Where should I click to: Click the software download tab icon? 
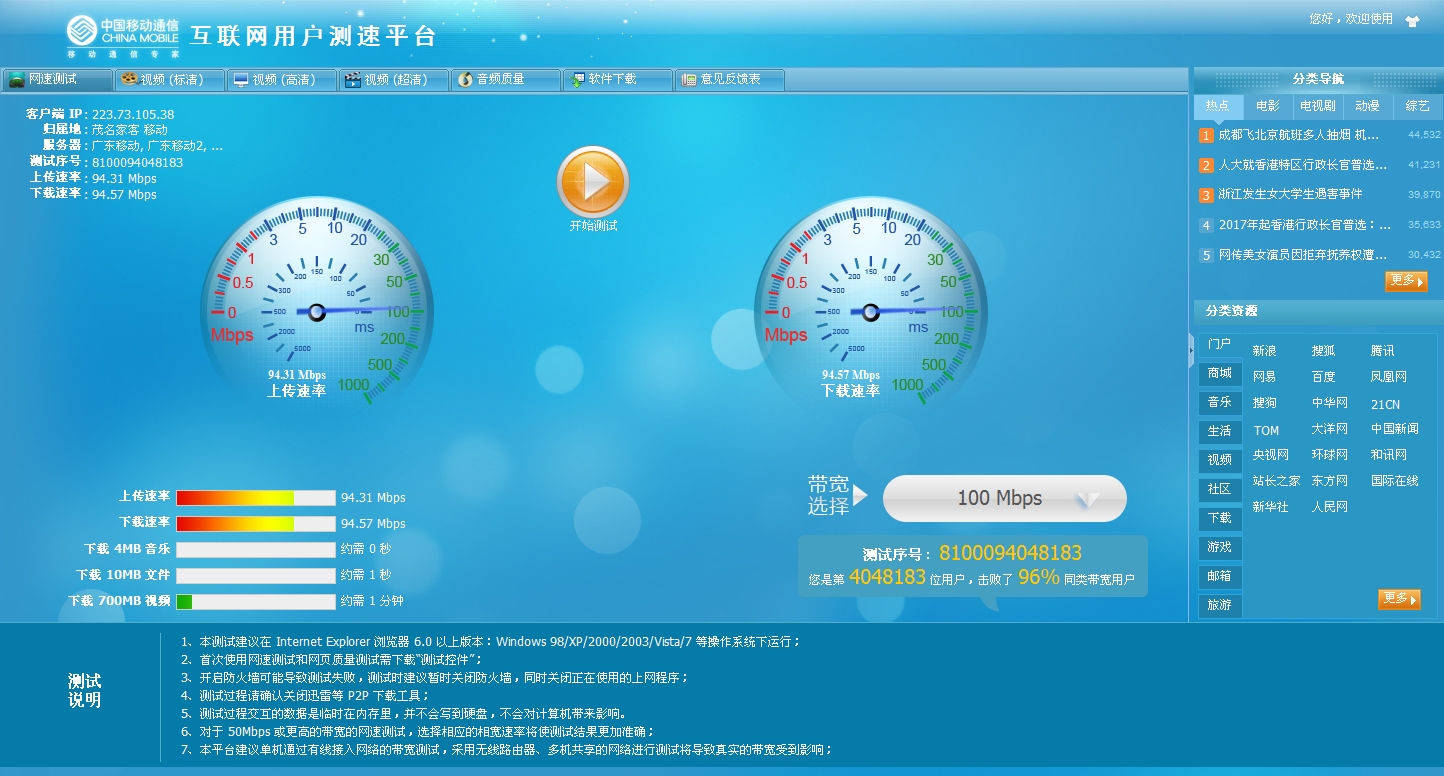tap(576, 80)
